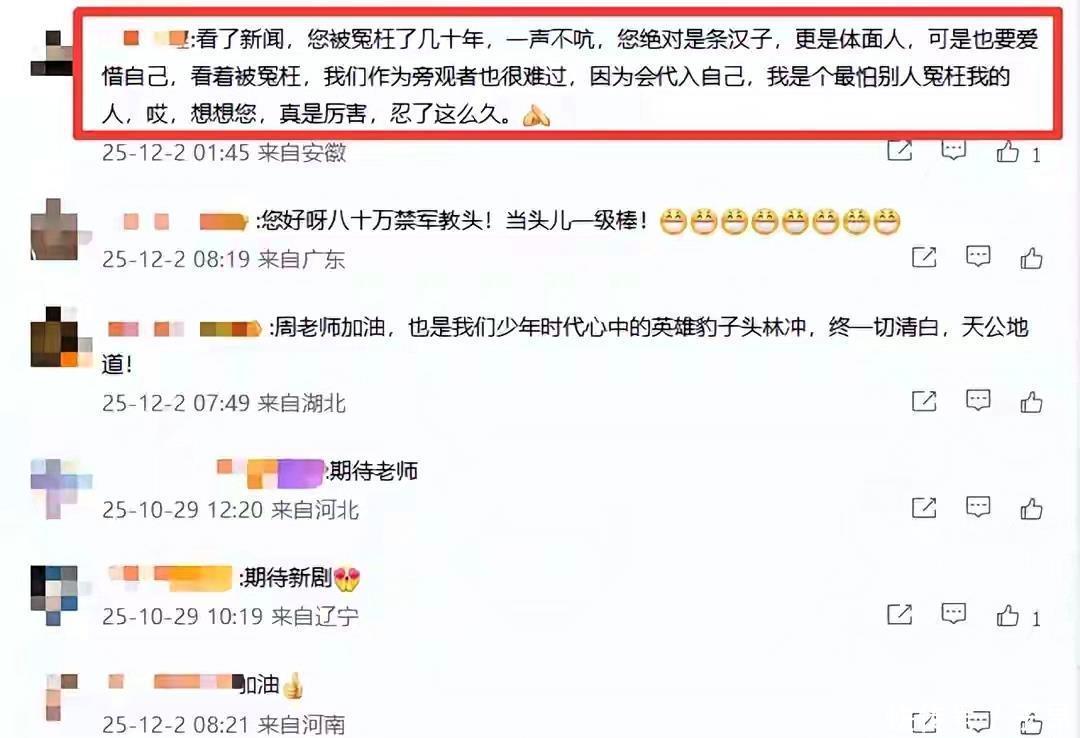Share the comment from 广东
1080x738 pixels.
coord(924,257)
